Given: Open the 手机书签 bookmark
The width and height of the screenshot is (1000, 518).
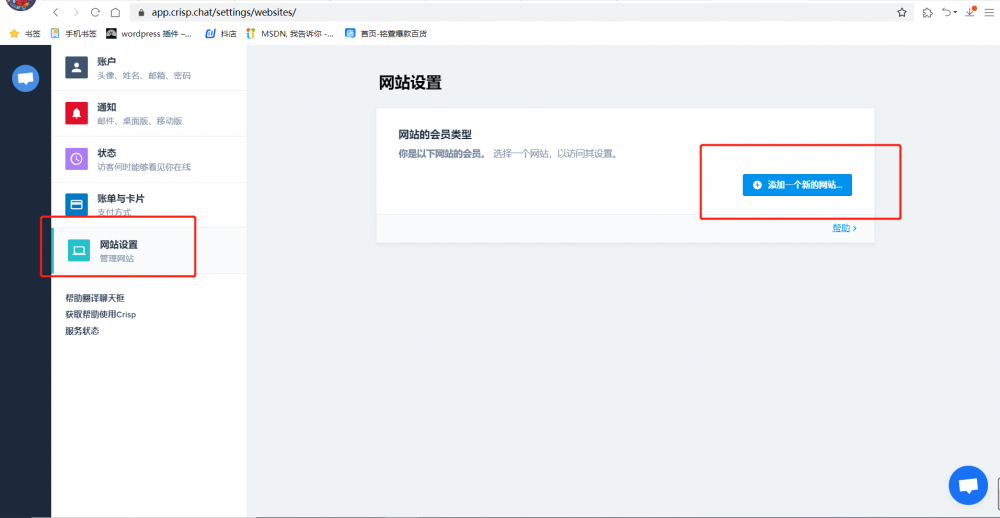Looking at the screenshot, I should point(73,34).
